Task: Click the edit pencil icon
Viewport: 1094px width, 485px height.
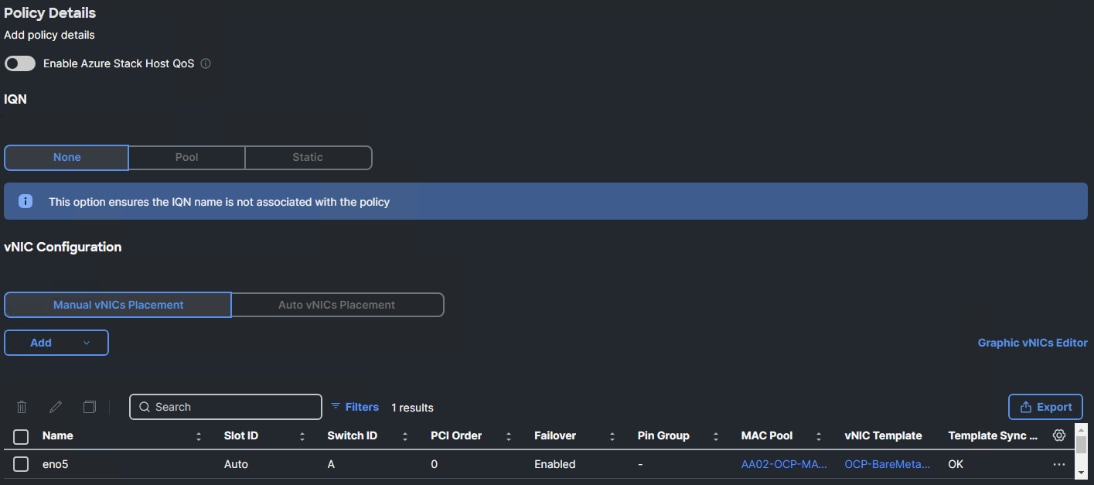Action: tap(55, 407)
